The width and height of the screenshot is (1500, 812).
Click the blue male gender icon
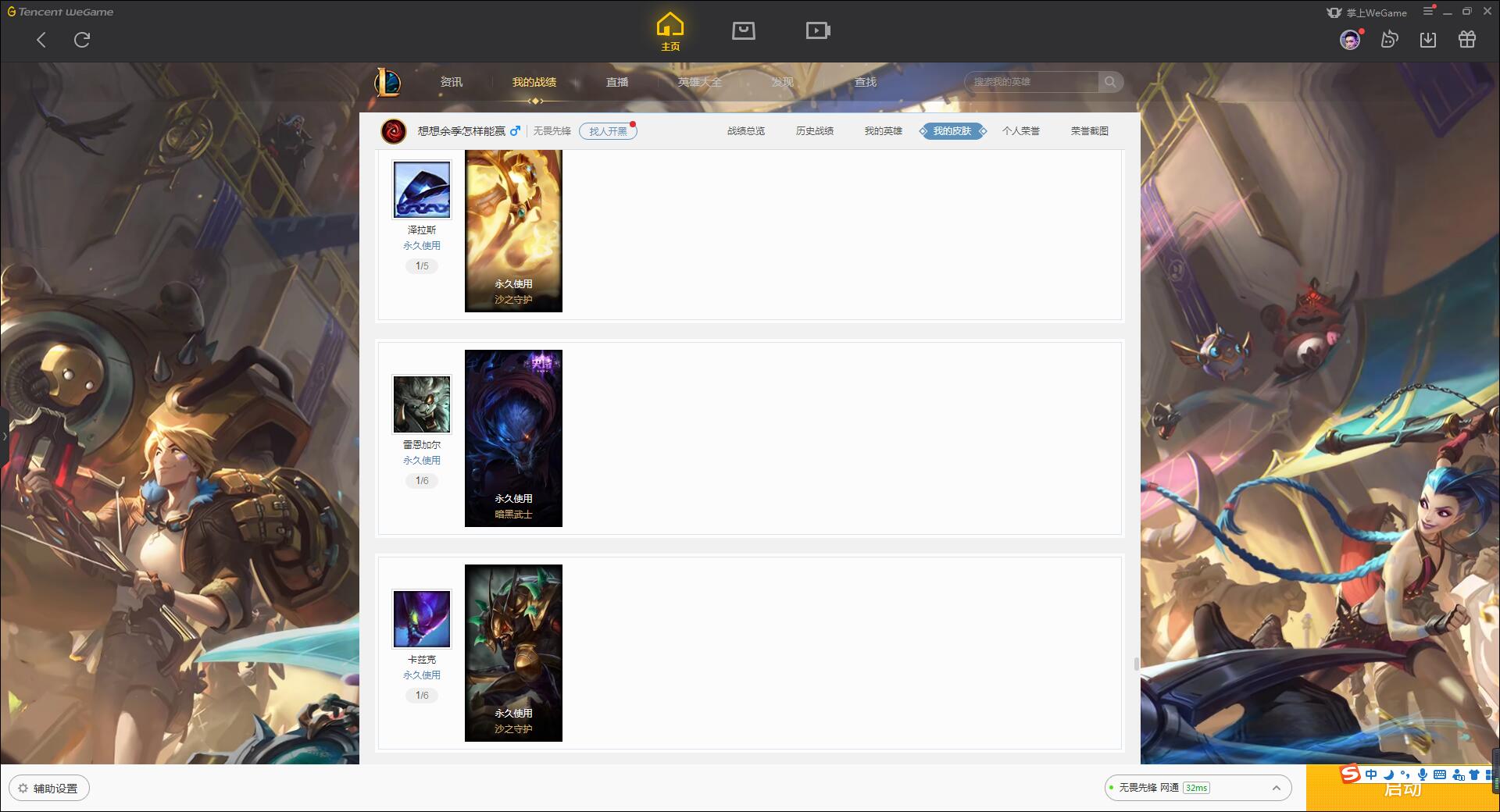point(515,131)
